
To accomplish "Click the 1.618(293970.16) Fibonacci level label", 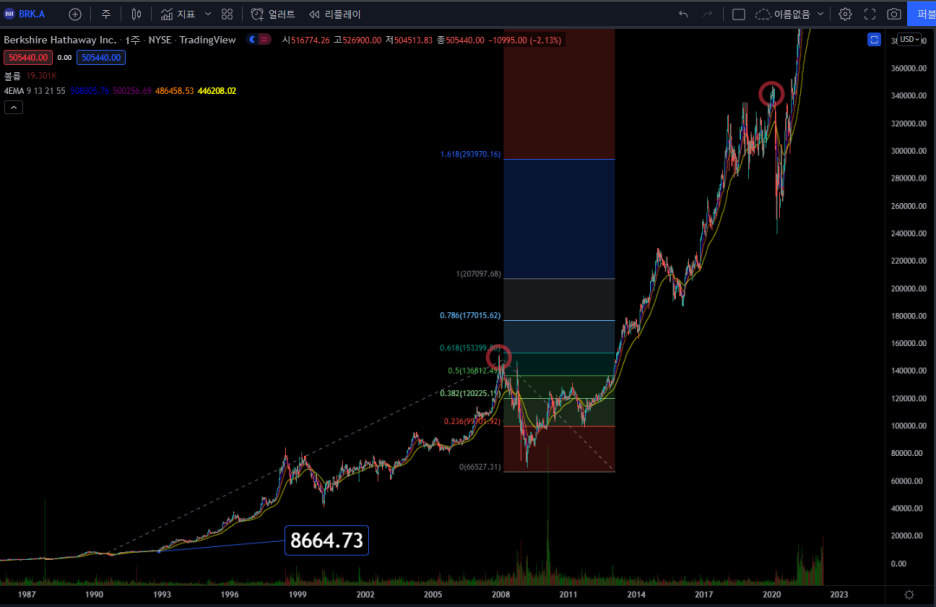I will click(470, 154).
